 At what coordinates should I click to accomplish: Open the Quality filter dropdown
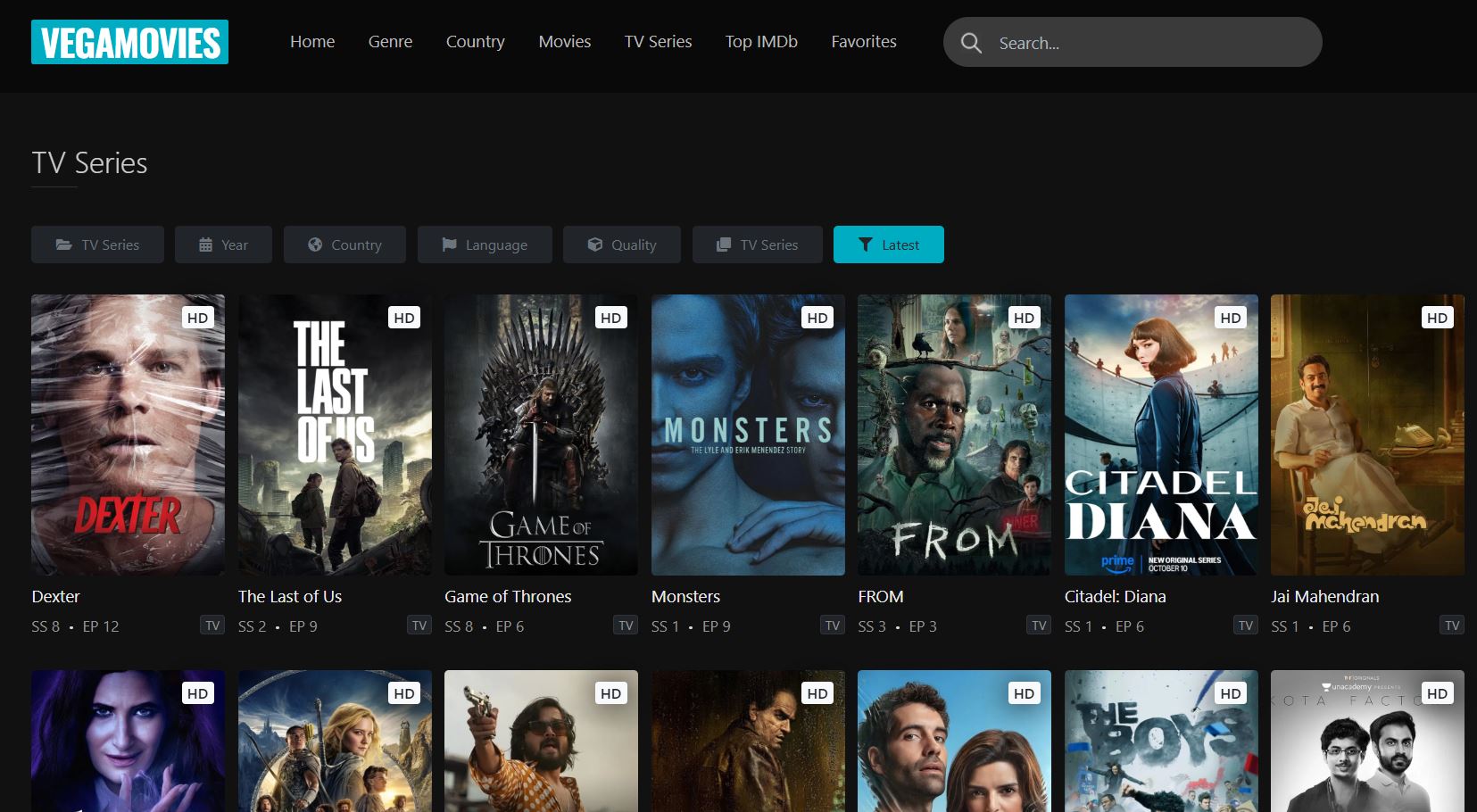(622, 244)
